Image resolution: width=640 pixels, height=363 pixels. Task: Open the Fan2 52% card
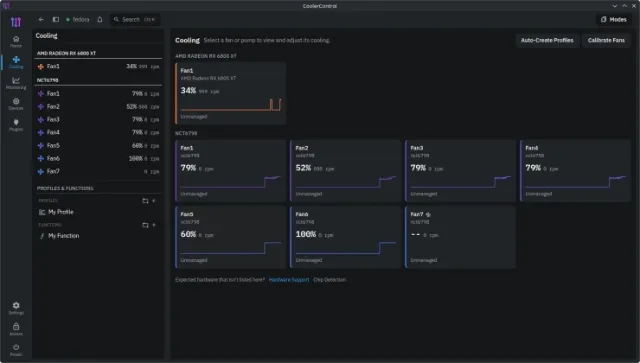(346, 171)
